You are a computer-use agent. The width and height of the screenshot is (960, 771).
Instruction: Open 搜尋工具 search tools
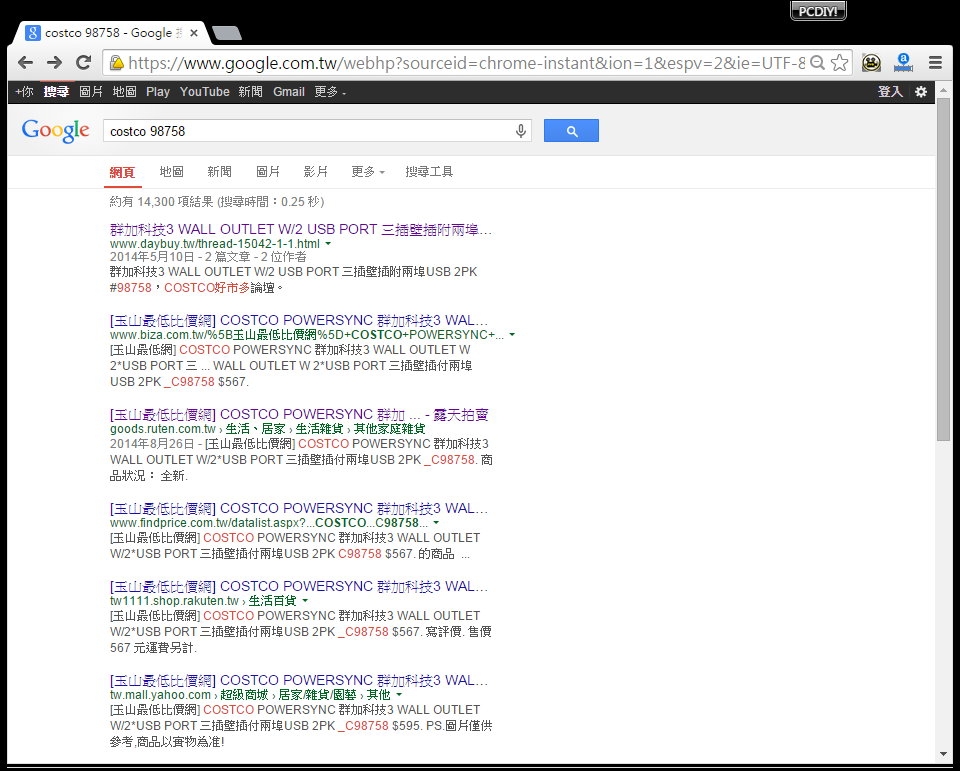429,172
